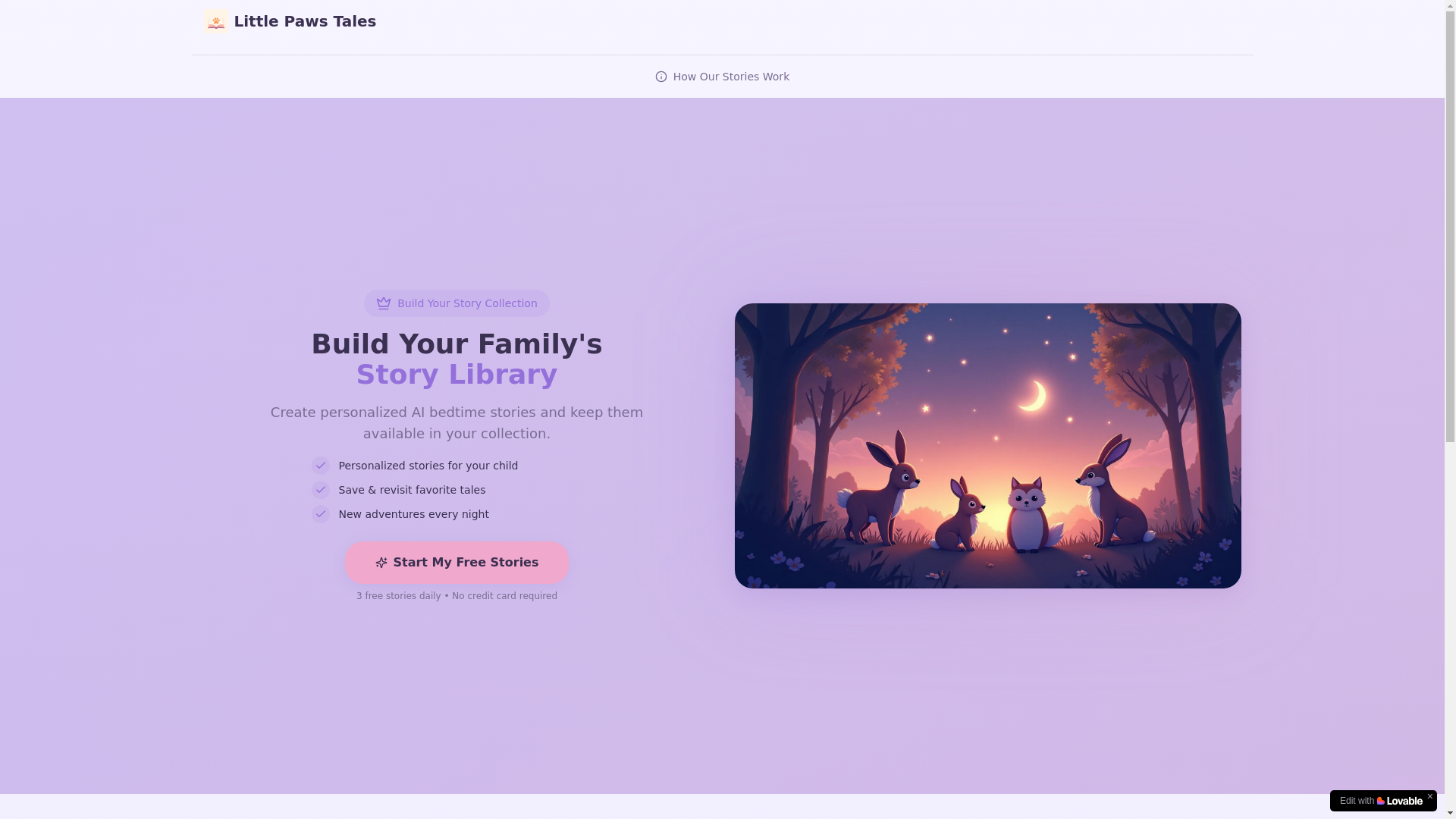Click the scrollbar down arrow

tap(1450, 814)
